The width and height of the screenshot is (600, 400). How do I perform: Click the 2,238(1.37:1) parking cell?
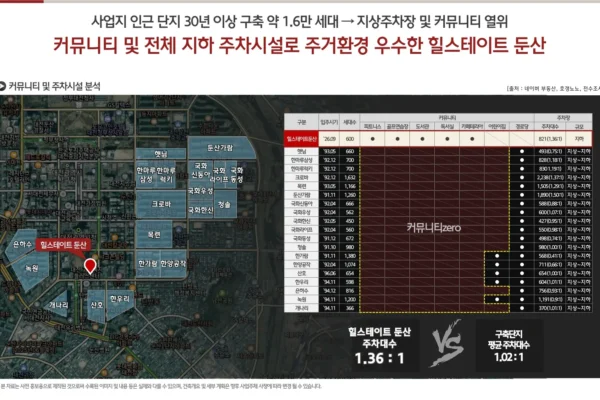click(x=550, y=178)
